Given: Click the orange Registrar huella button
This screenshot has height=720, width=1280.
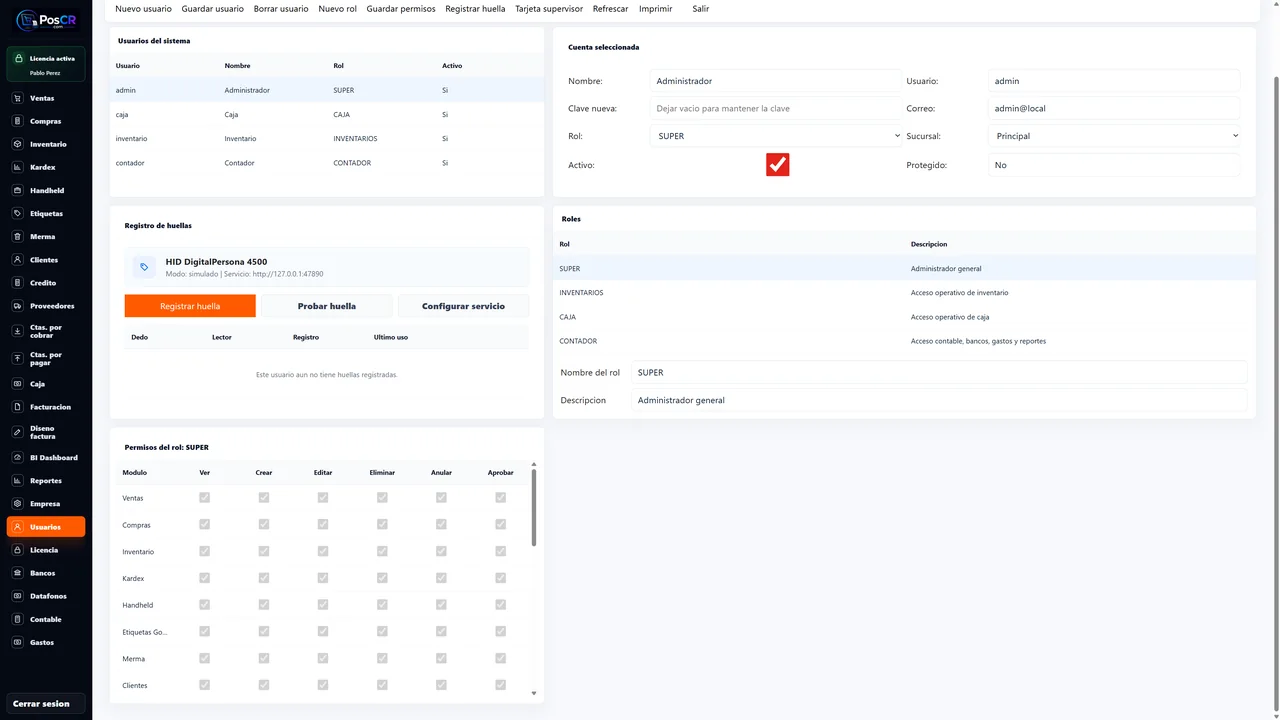Looking at the screenshot, I should coord(190,306).
